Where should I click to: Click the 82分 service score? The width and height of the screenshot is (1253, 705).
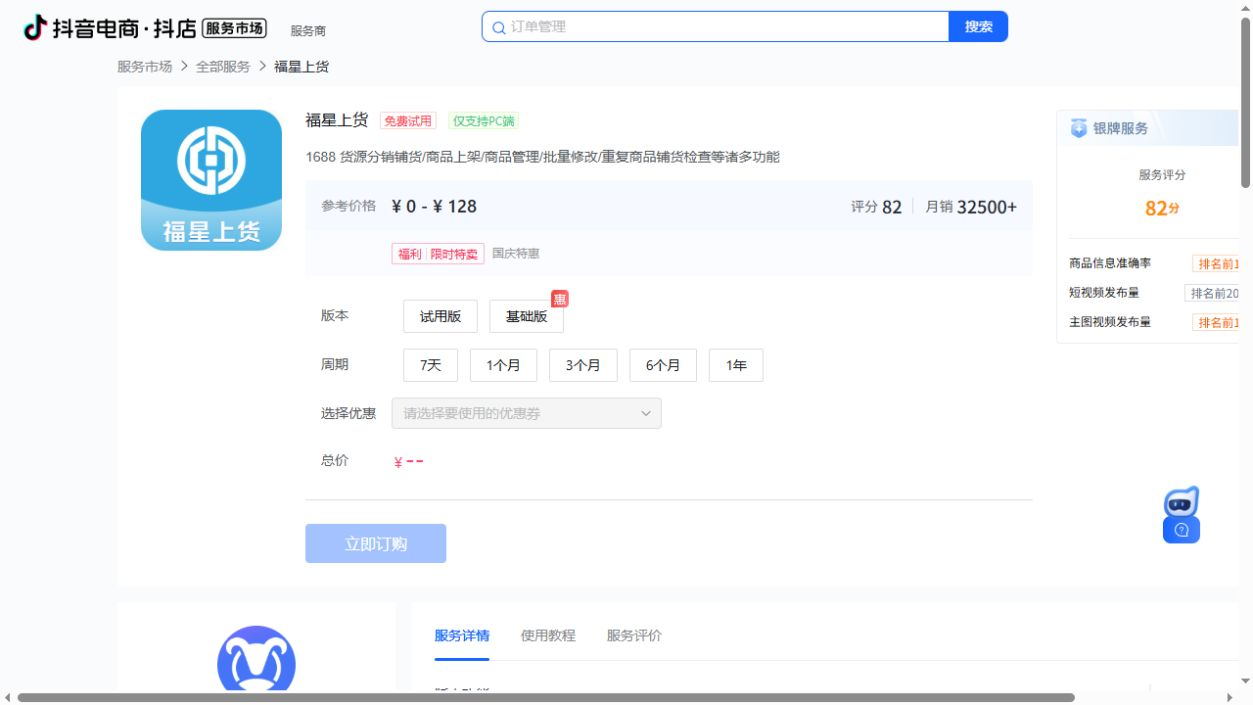[1162, 208]
